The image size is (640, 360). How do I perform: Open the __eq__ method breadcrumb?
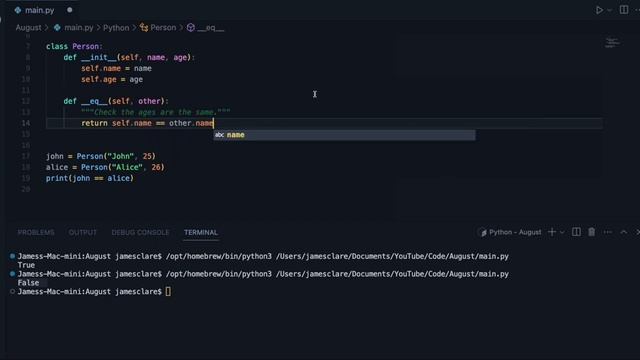211,28
